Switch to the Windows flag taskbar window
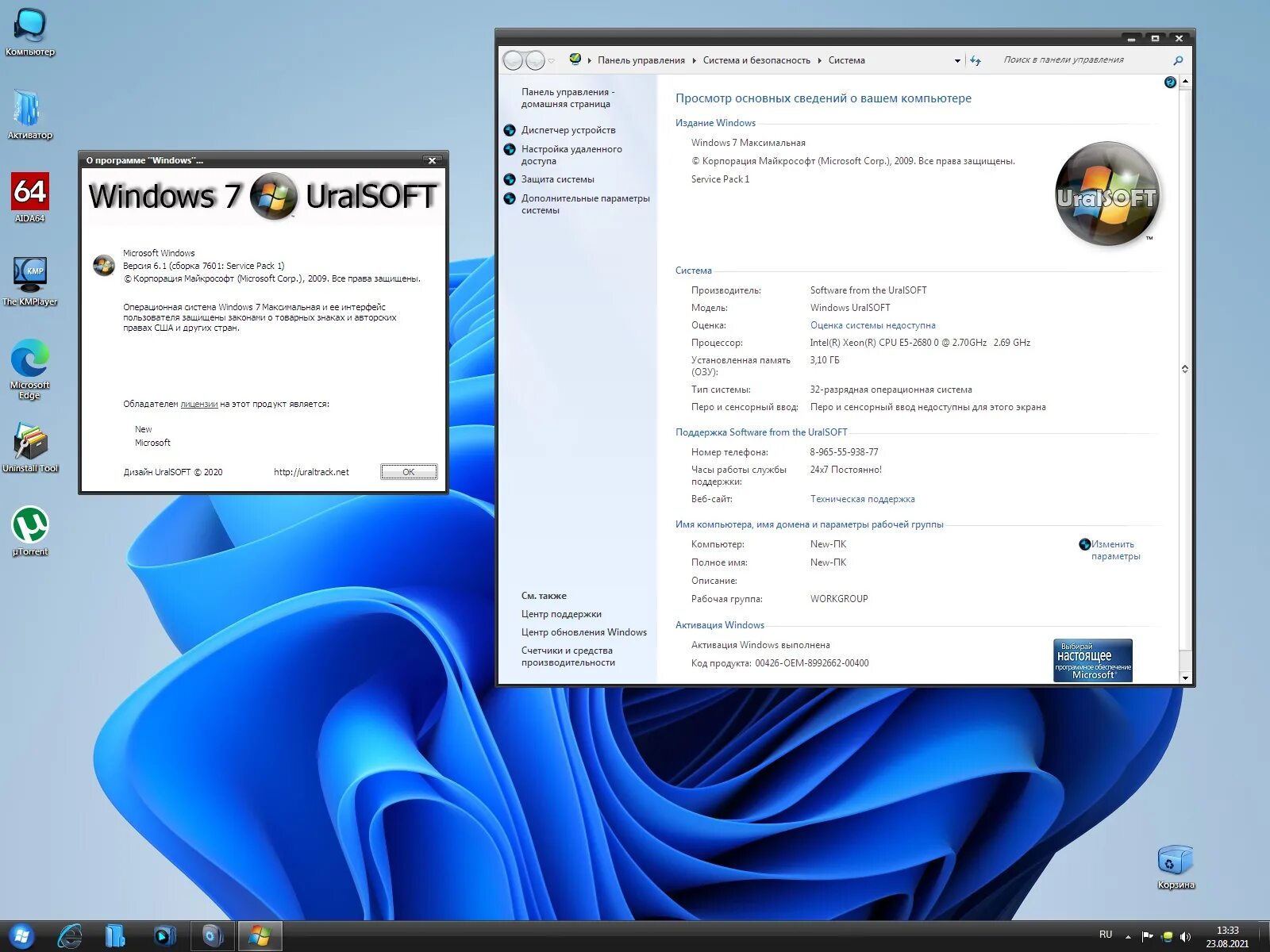The height and width of the screenshot is (952, 1270). [260, 936]
